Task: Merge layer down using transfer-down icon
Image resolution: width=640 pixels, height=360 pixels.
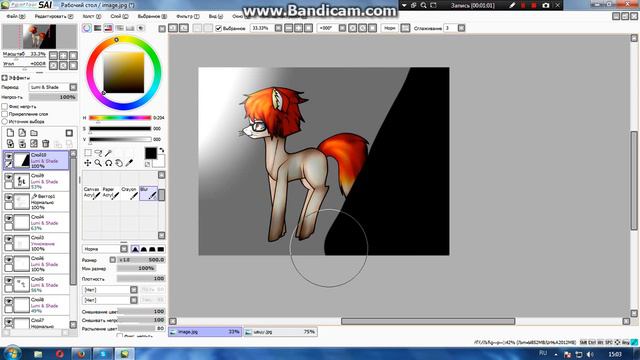Action: (10, 143)
